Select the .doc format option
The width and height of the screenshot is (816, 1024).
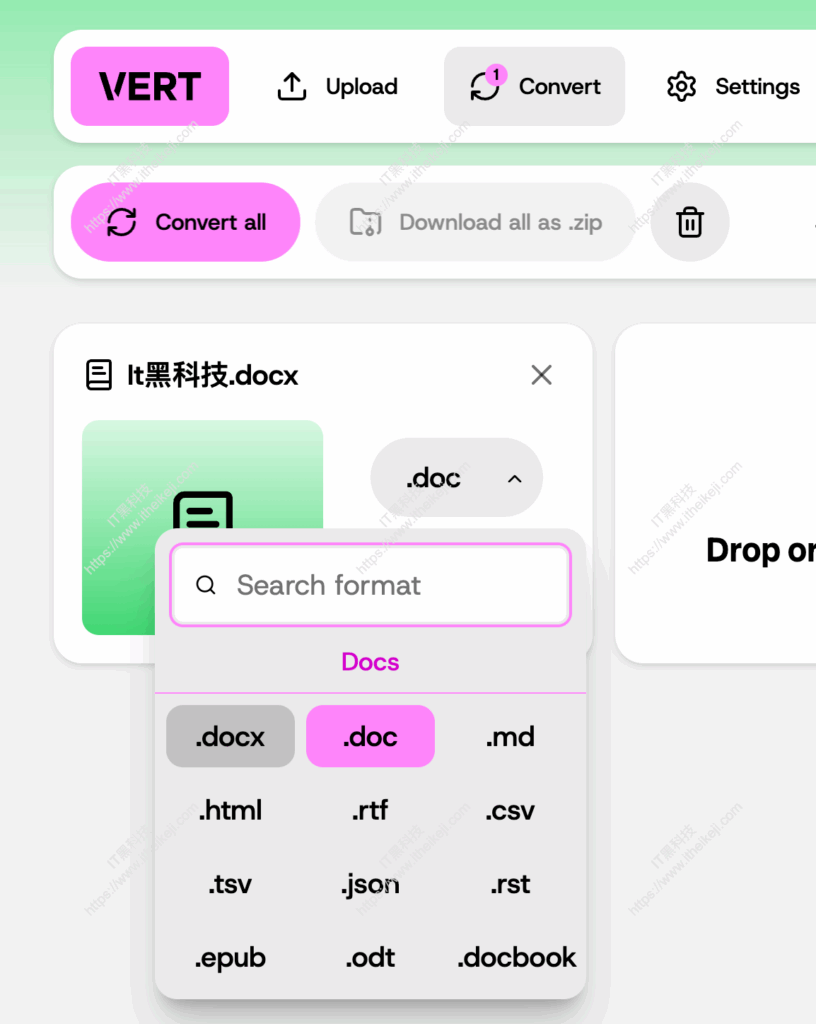pos(370,736)
